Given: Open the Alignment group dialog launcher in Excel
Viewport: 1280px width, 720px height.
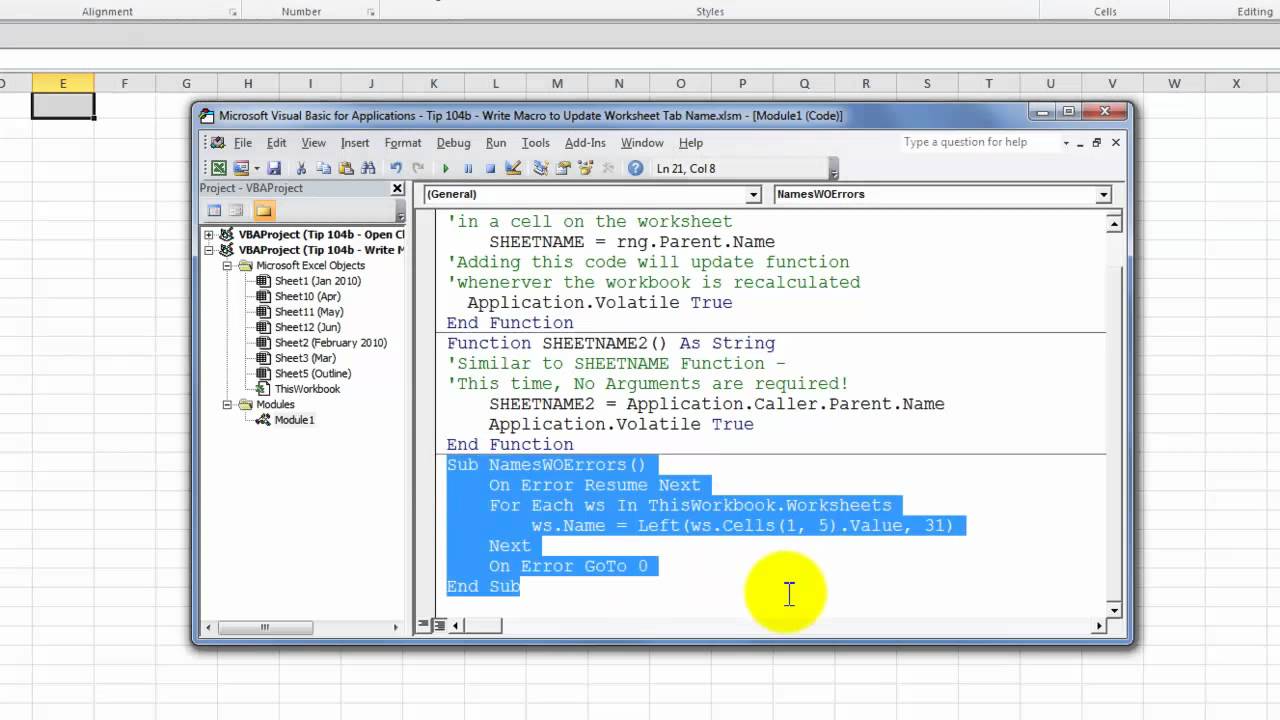Looking at the screenshot, I should tap(233, 13).
